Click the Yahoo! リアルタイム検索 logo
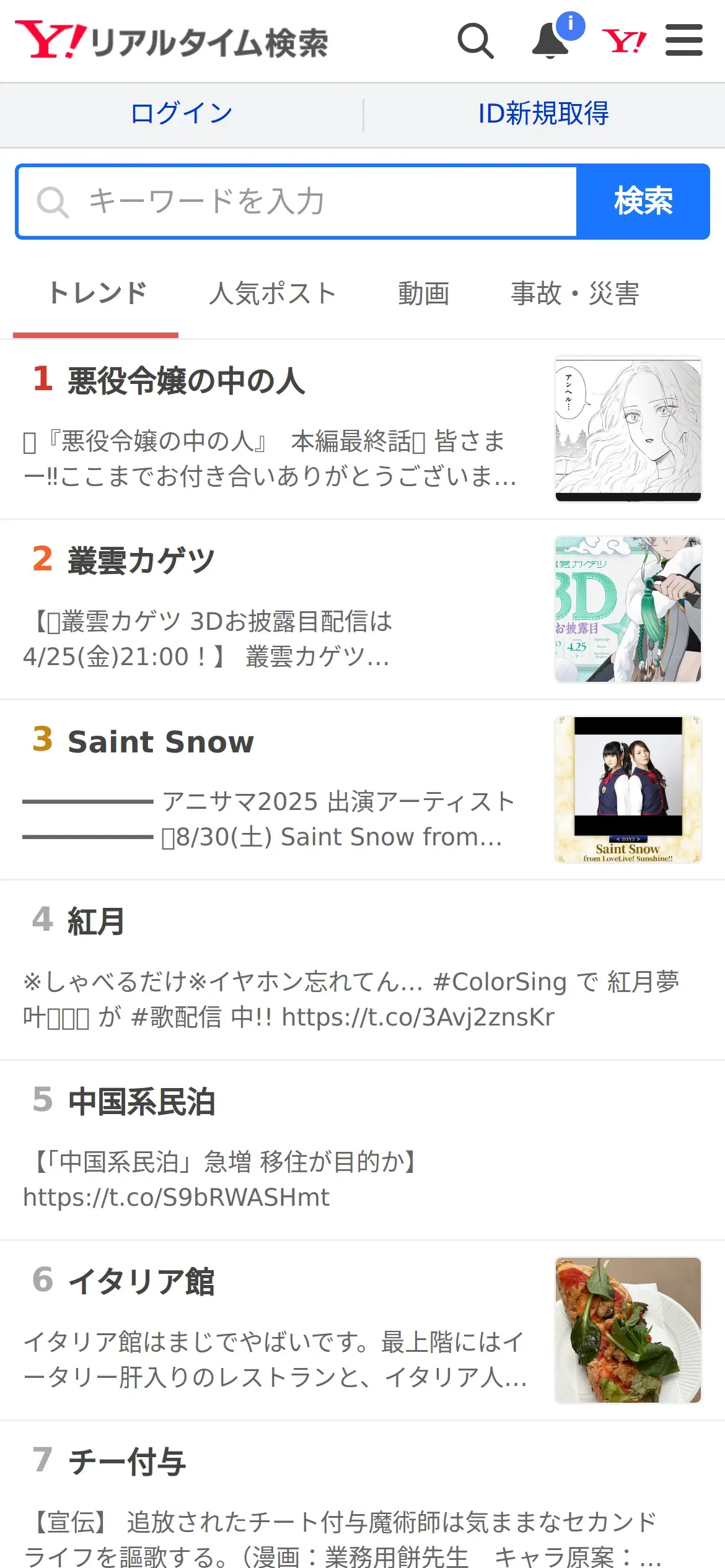The image size is (725, 1568). tap(172, 40)
